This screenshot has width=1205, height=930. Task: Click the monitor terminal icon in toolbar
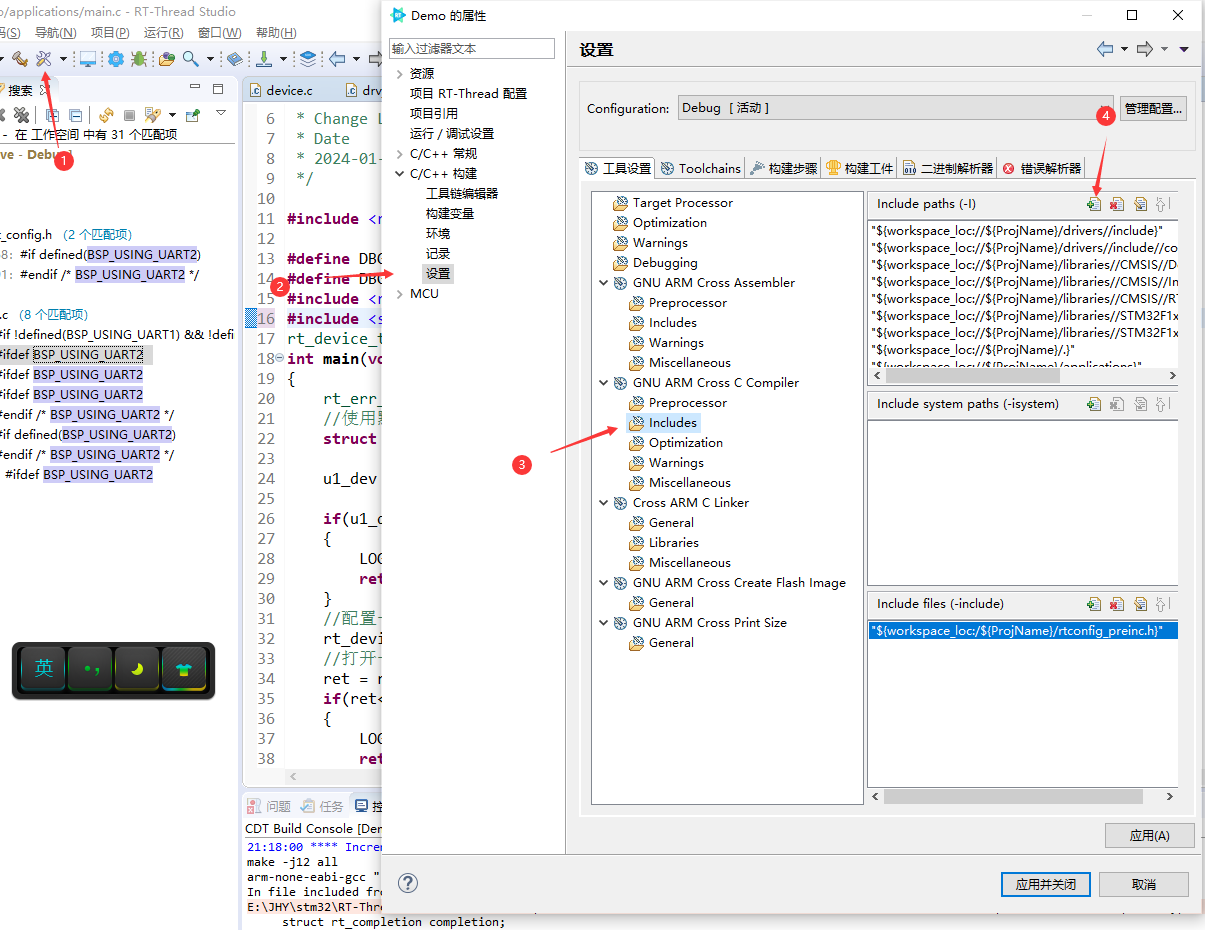88,58
